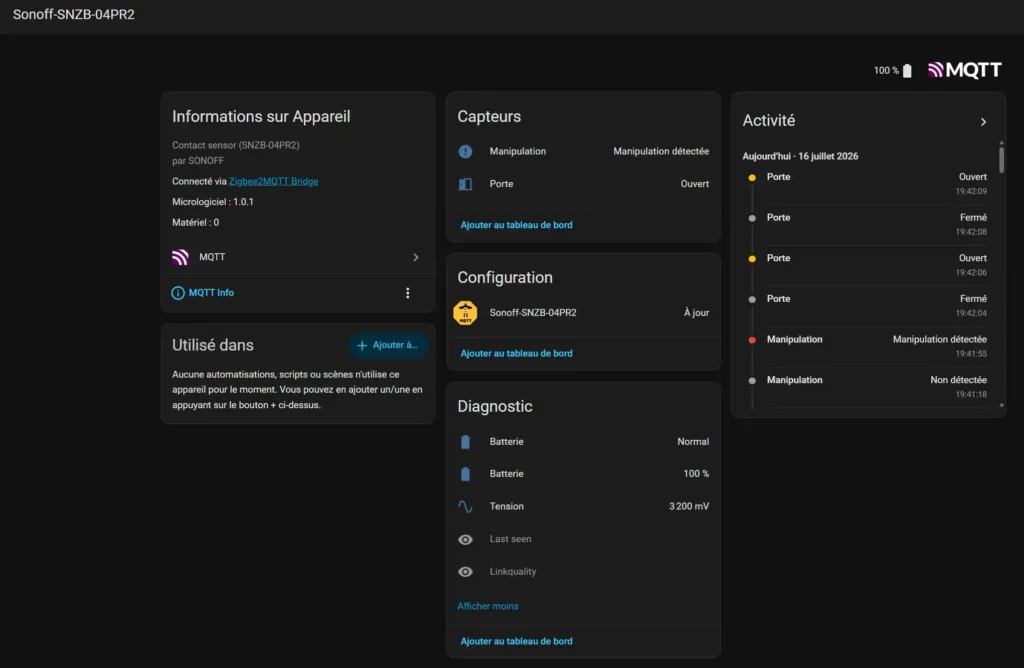Click the 100 % battery text at top
Viewport: 1024px width, 668px height.
pos(886,71)
